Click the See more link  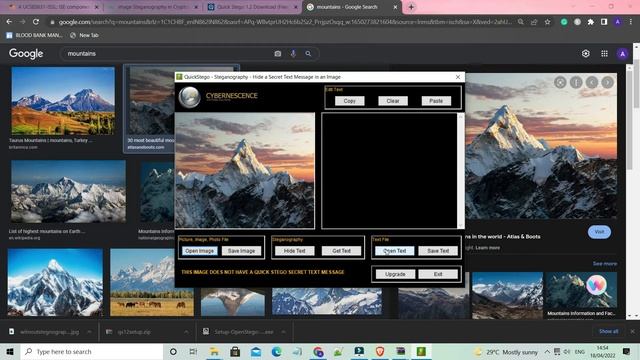[x=604, y=264]
